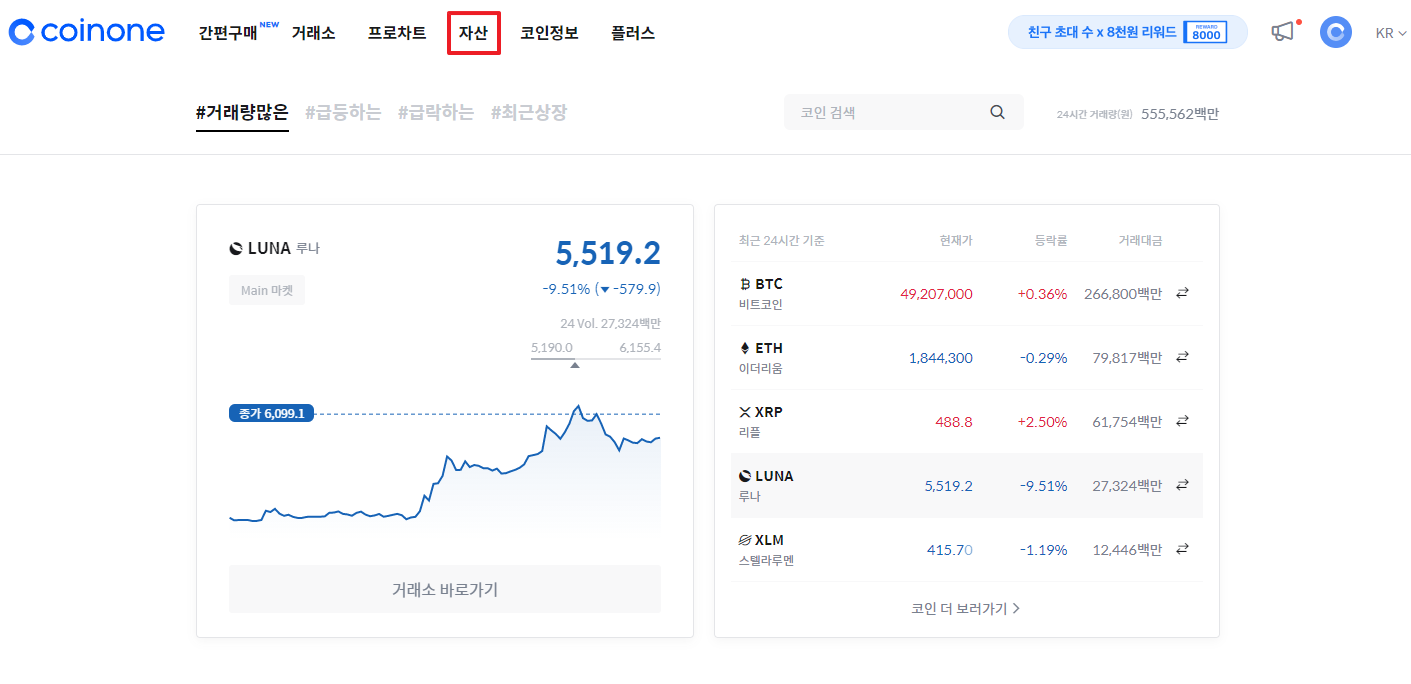The height and width of the screenshot is (684, 1411).
Task: Click the 등락률 column header
Action: pyautogui.click(x=1051, y=241)
